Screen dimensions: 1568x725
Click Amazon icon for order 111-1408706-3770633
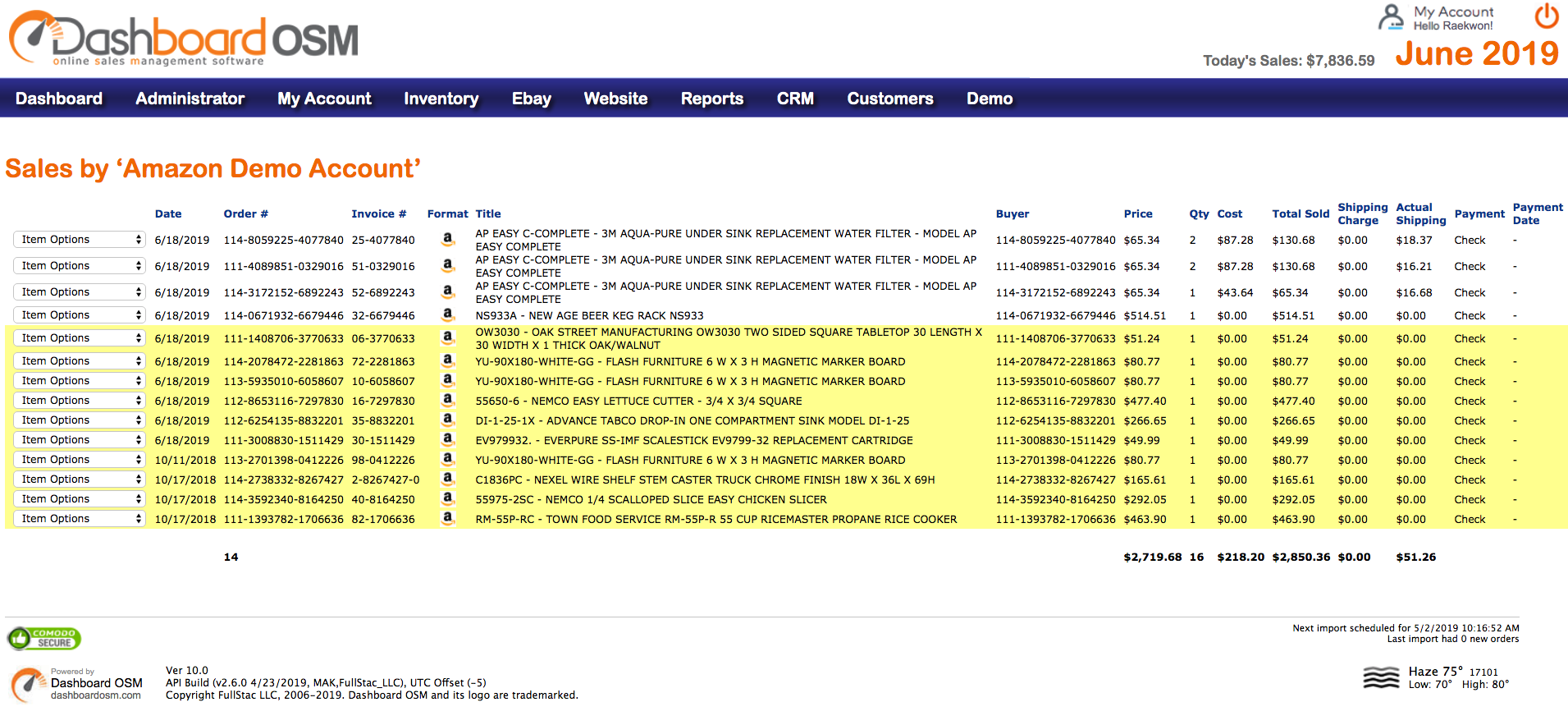point(448,337)
